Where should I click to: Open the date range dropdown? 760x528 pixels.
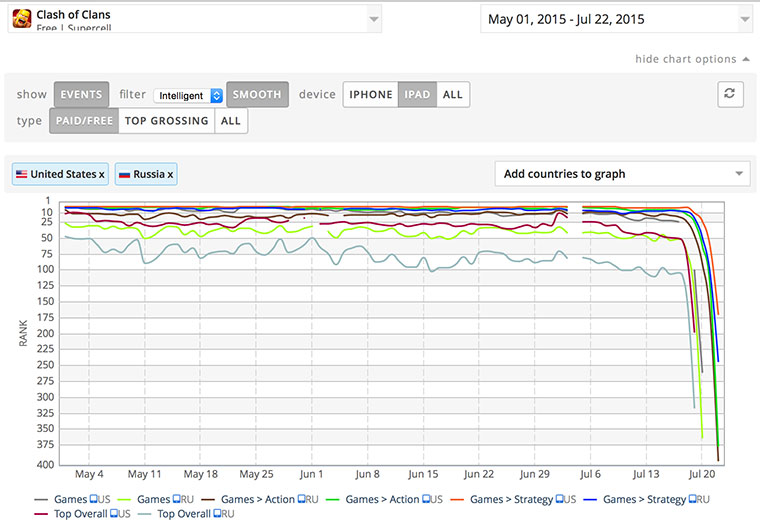click(x=616, y=19)
